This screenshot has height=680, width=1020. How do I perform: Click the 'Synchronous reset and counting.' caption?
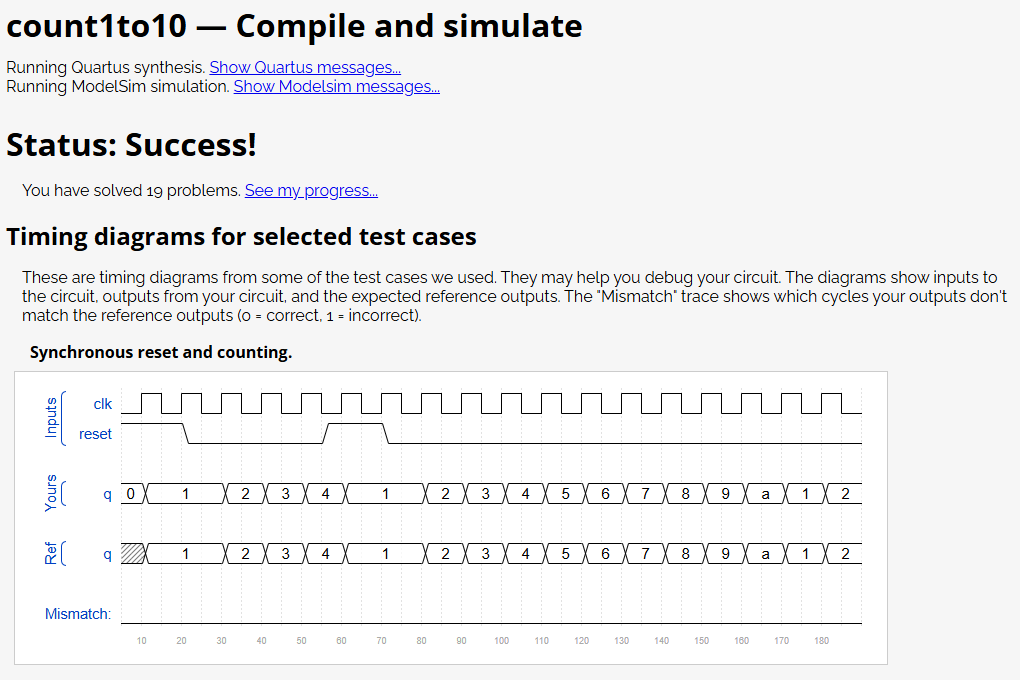161,352
